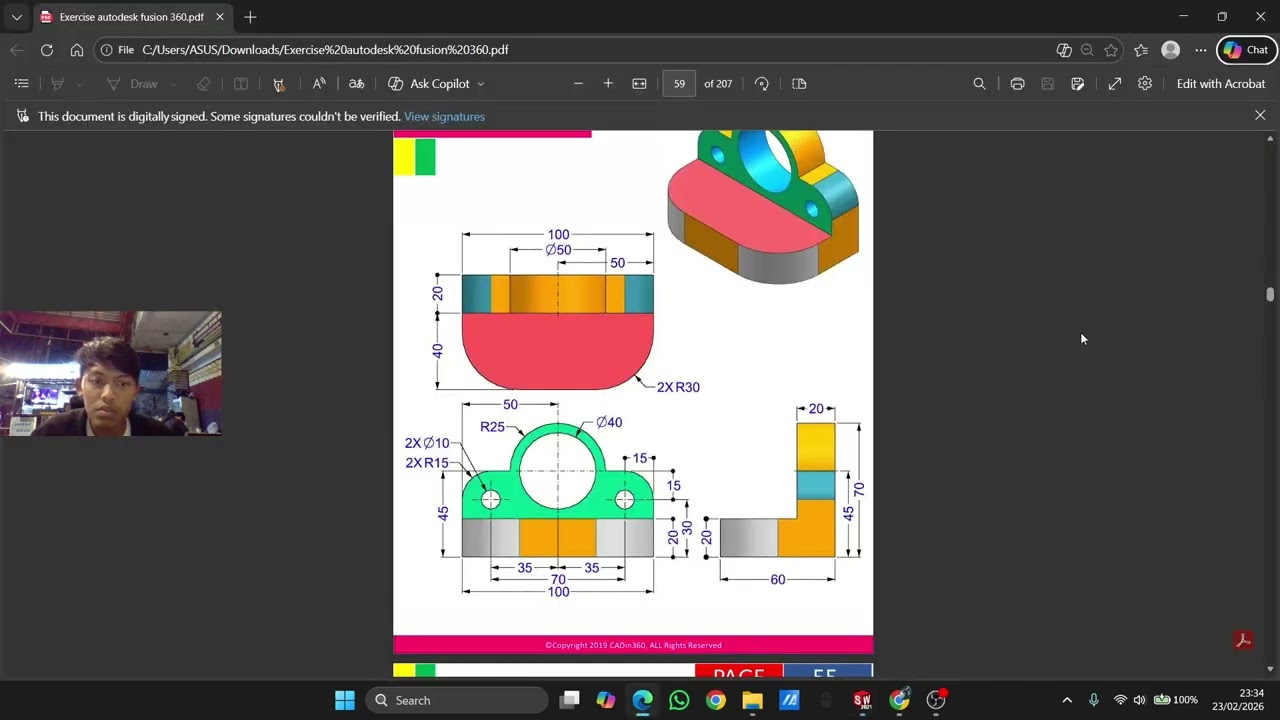Add this page to favorites star

tap(1111, 50)
